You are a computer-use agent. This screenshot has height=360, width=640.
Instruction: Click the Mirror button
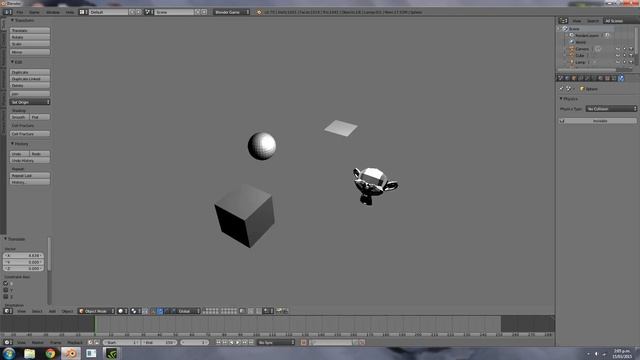click(x=30, y=52)
